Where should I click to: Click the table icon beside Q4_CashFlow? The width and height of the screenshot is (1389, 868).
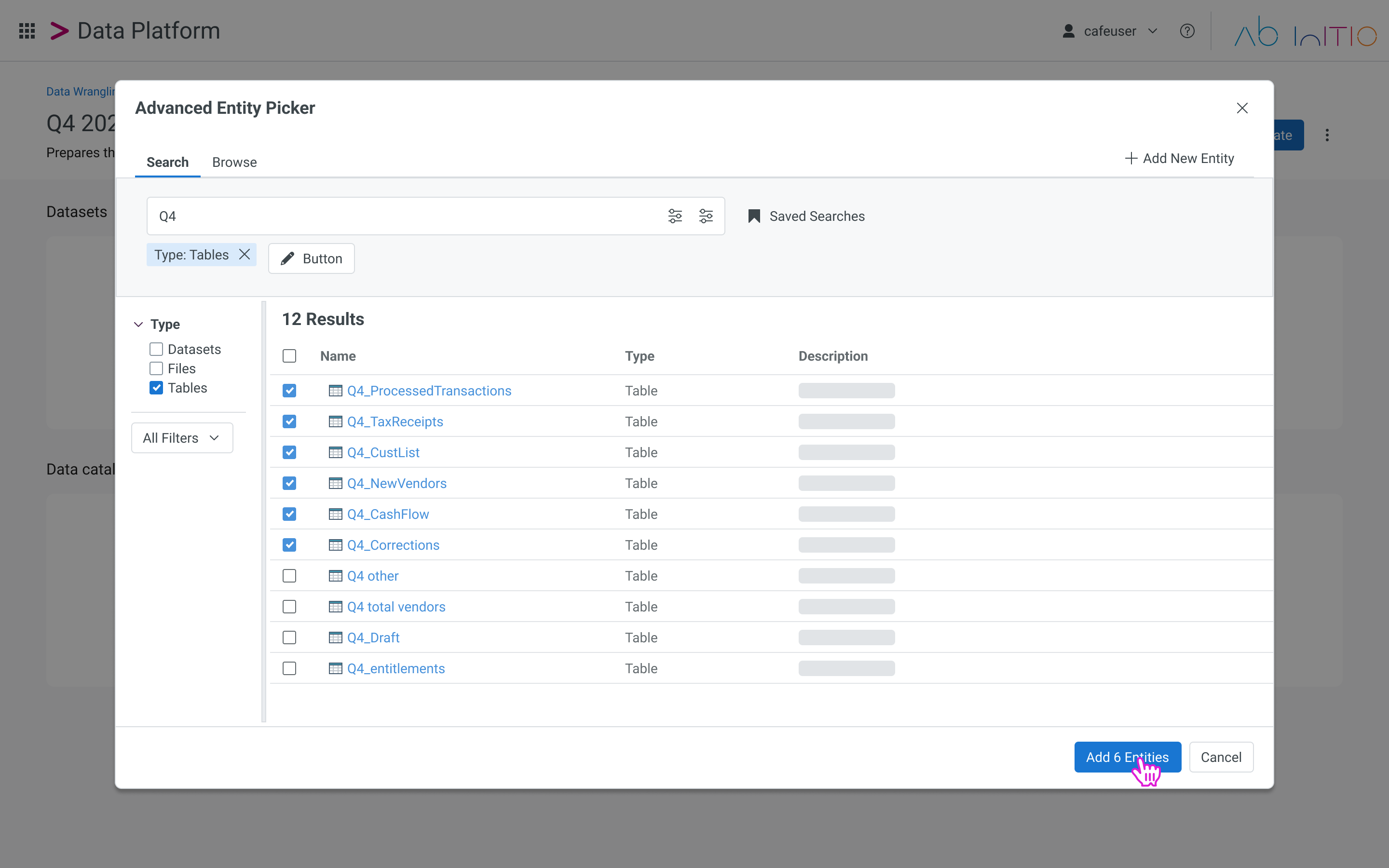pos(335,514)
